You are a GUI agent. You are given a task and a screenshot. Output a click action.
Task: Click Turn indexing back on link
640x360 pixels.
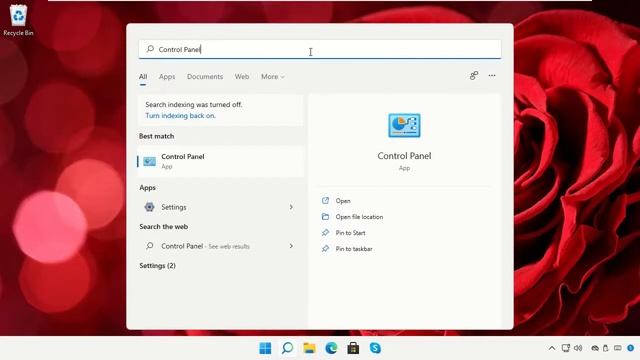[x=180, y=116]
